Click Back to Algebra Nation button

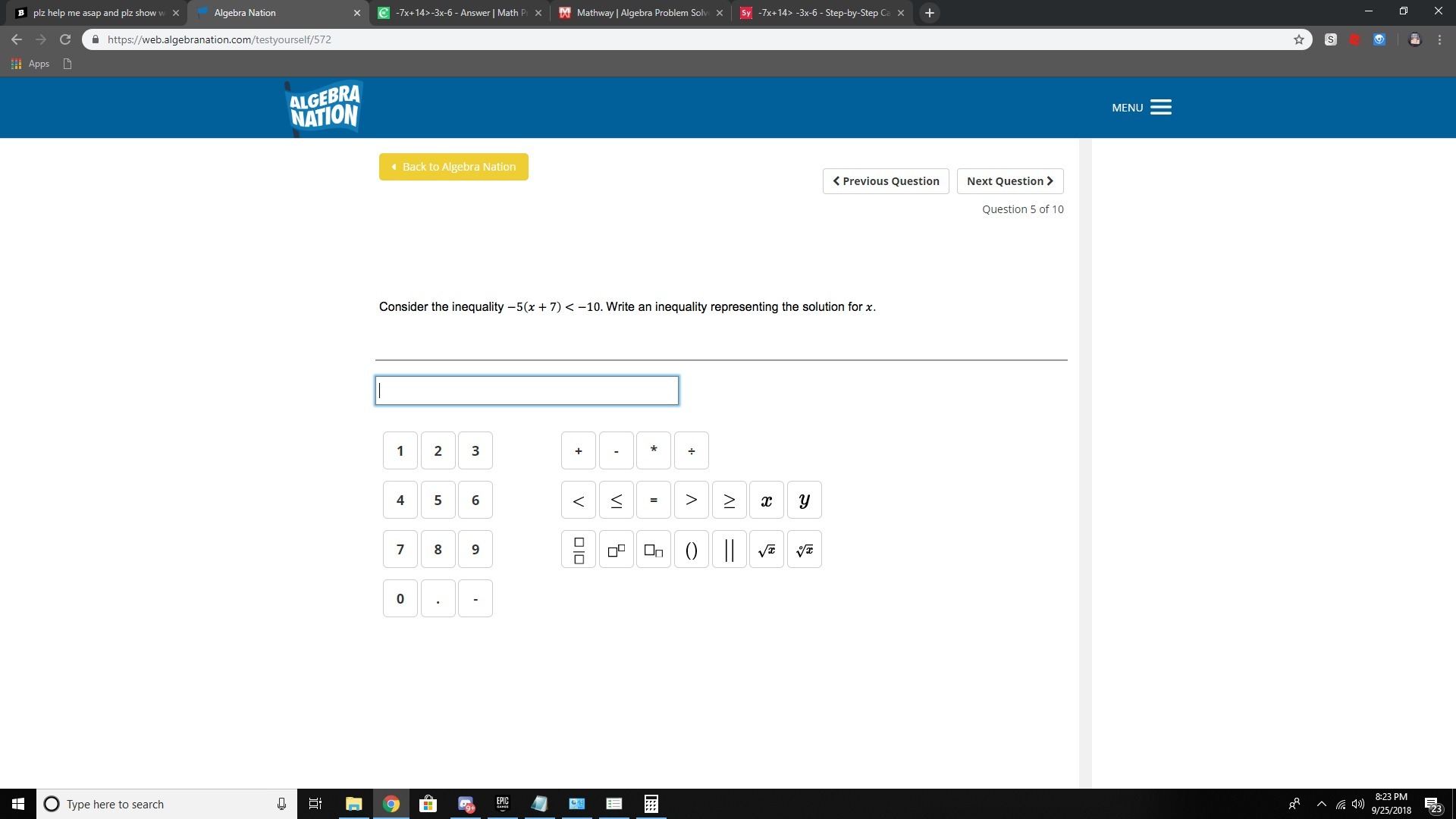pos(453,167)
